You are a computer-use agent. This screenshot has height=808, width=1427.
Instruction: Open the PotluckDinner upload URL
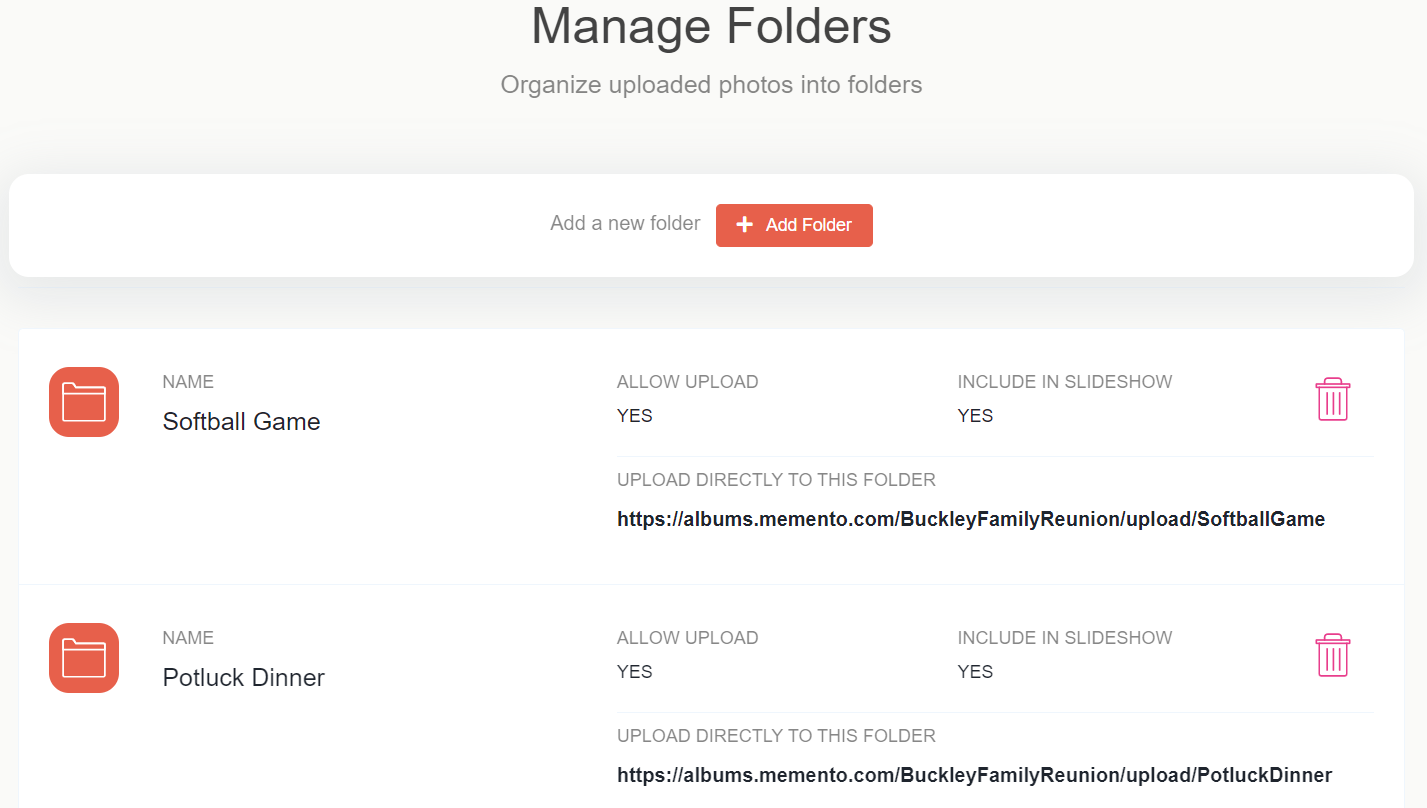974,775
